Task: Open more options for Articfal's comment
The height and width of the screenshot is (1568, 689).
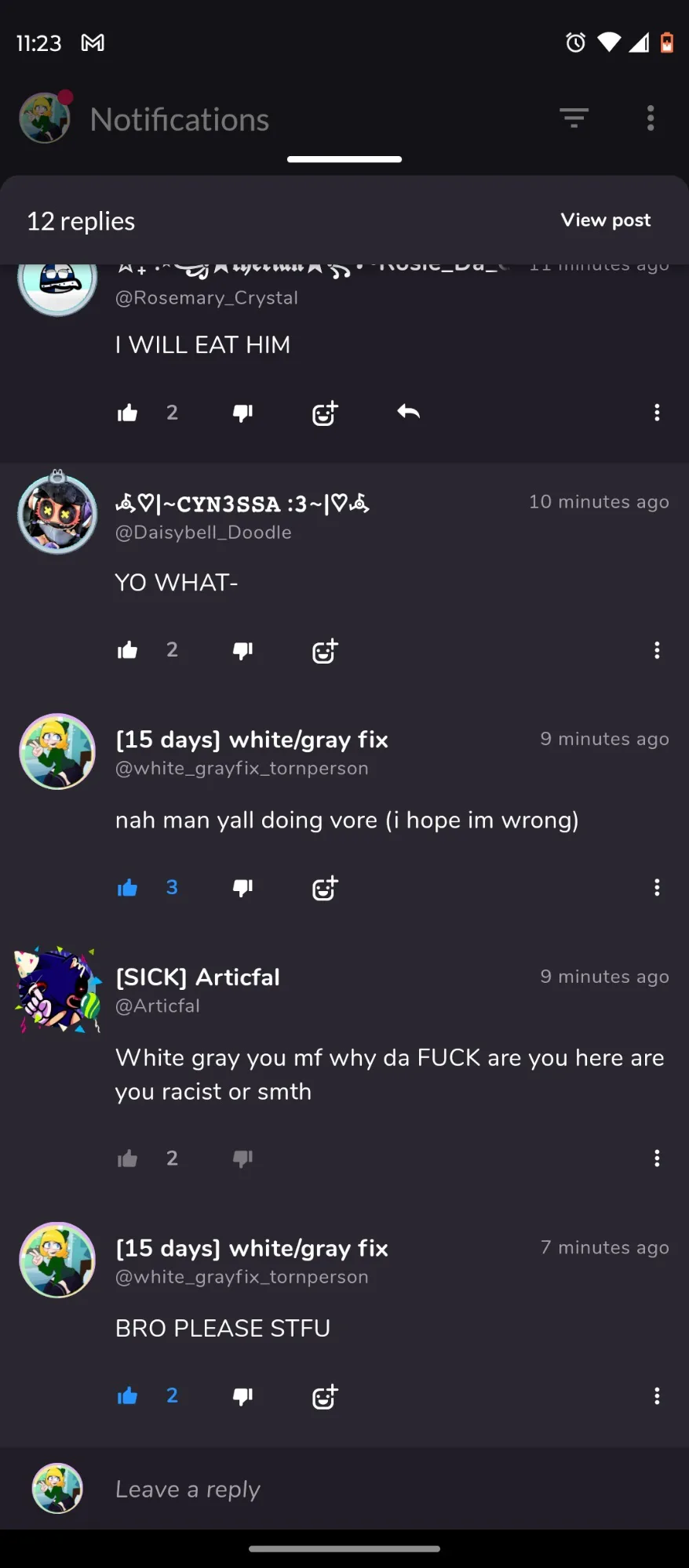Action: pyautogui.click(x=657, y=1159)
